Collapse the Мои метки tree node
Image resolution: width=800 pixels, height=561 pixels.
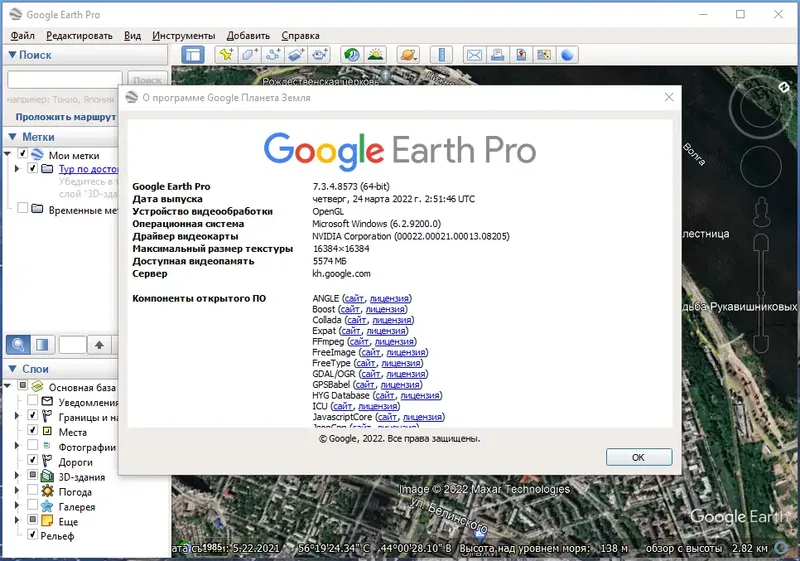8,154
